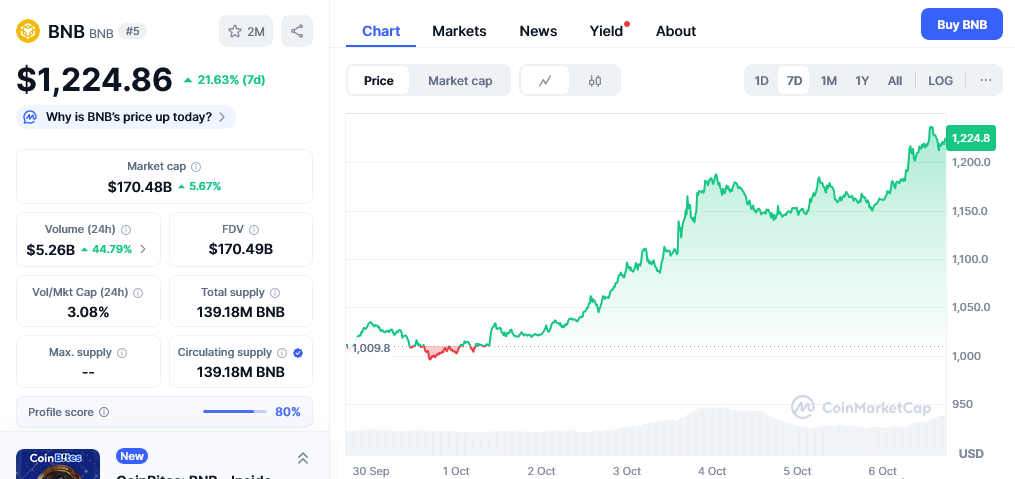
Task: Click Profile score info icon
Action: pos(104,412)
